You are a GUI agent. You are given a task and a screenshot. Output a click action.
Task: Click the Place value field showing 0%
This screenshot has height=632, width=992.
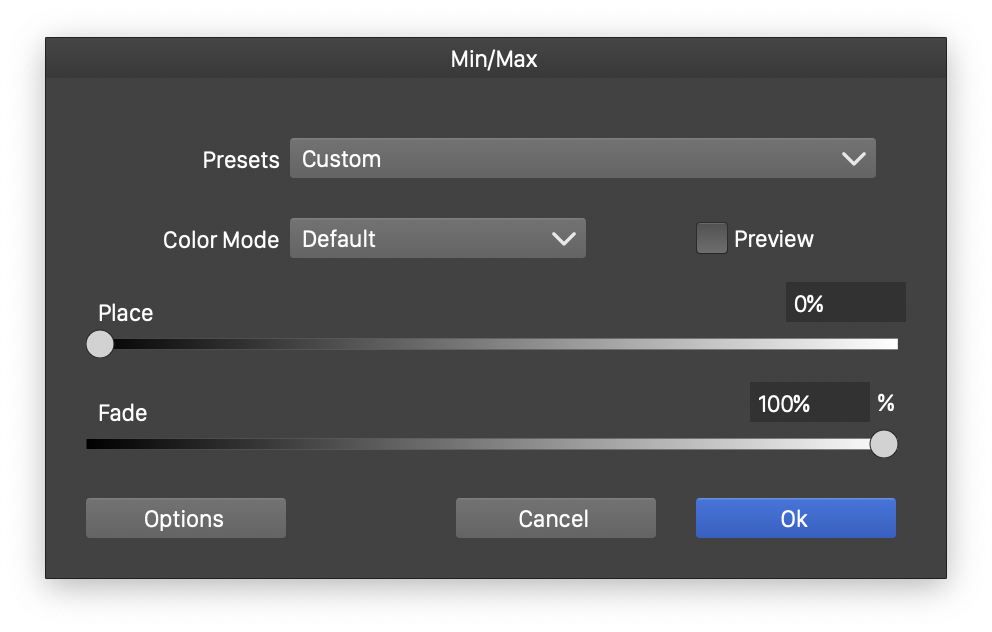(845, 303)
